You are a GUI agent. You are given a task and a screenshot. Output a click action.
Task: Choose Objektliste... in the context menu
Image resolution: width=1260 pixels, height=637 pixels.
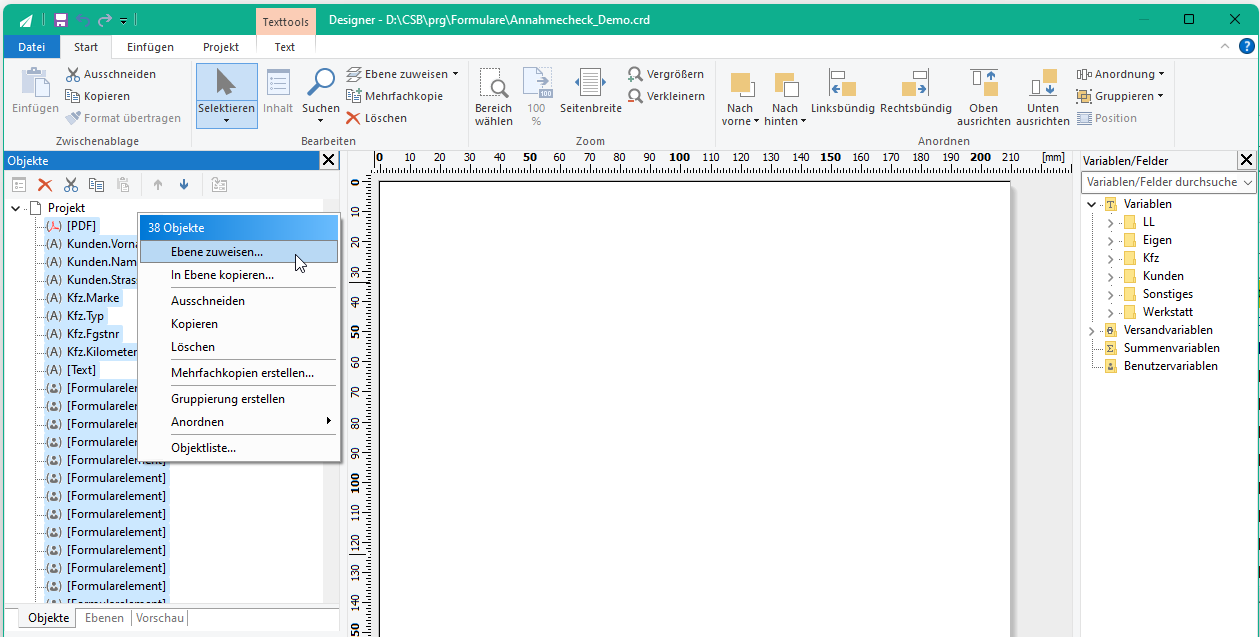coord(239,448)
